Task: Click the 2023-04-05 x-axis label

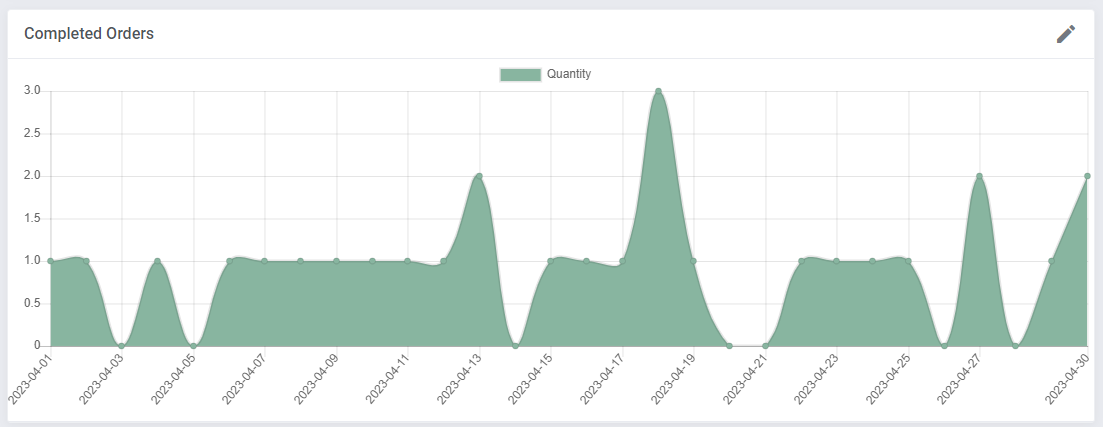Action: click(x=174, y=378)
